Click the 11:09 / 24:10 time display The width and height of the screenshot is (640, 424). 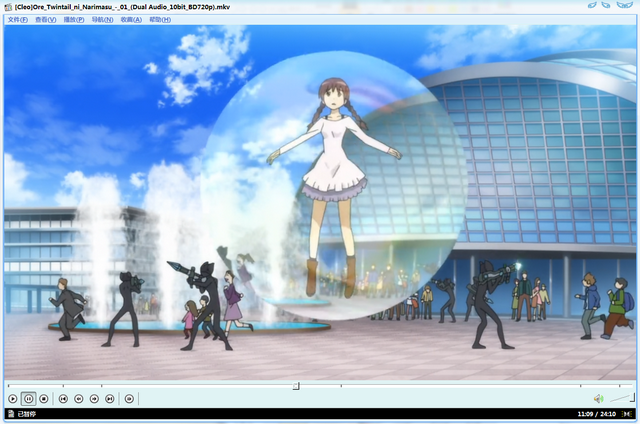tap(596, 414)
